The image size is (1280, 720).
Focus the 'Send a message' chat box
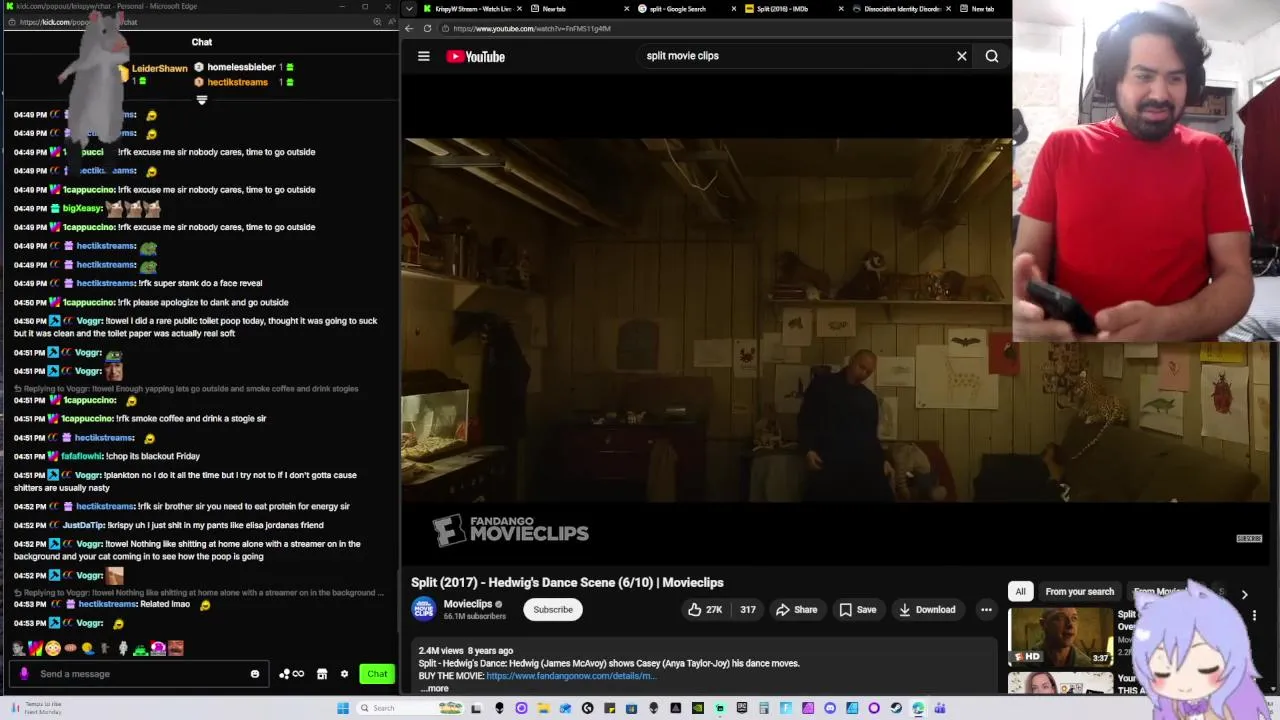pos(140,674)
